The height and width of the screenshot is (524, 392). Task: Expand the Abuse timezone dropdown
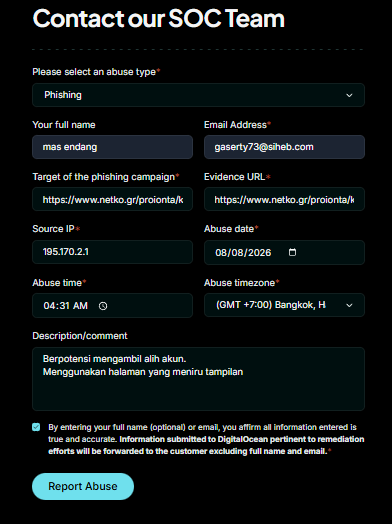coord(284,305)
